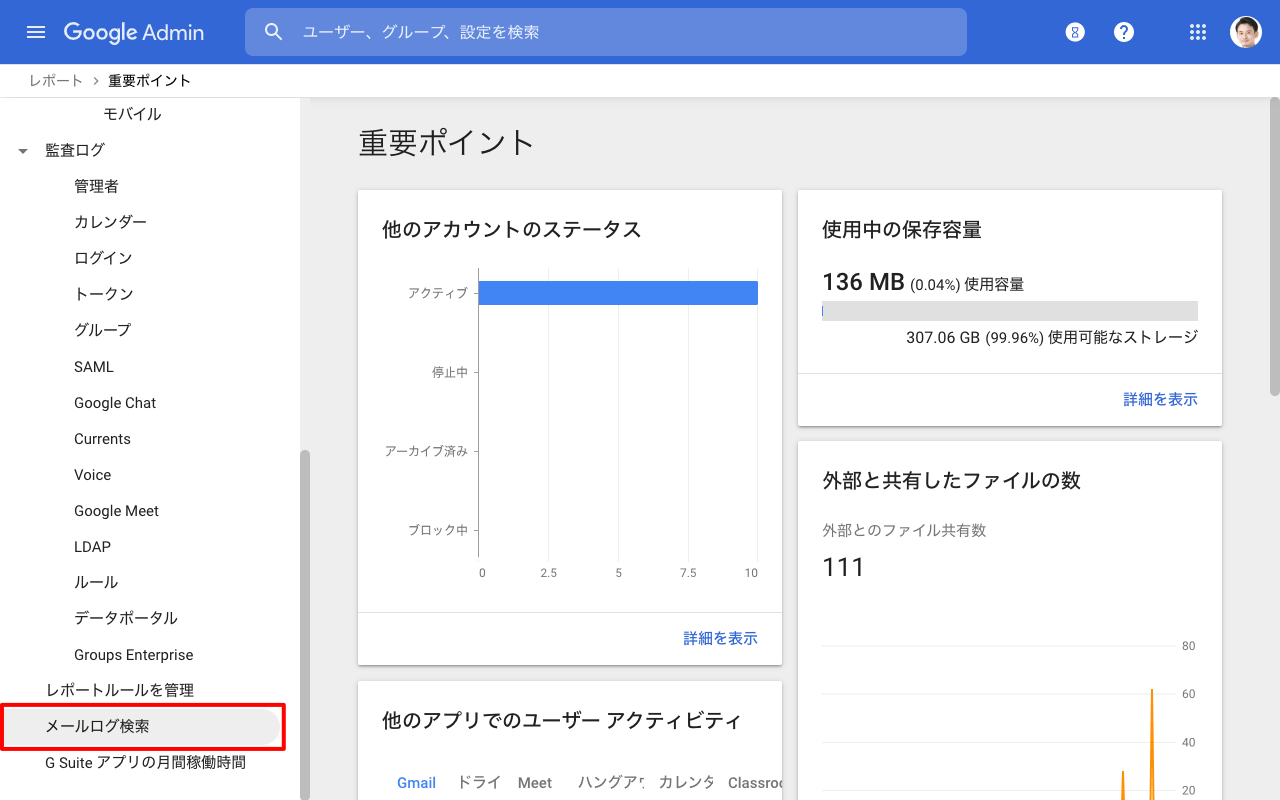Click the sidebar vertical scrollbar
Viewport: 1280px width, 800px height.
coord(305,625)
